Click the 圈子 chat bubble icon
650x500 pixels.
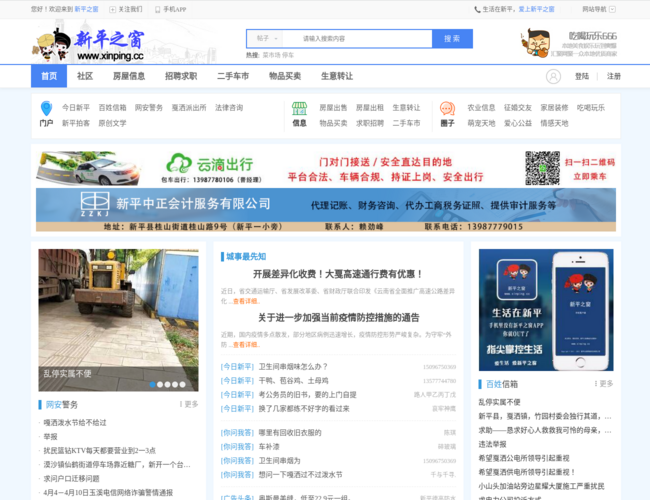[x=446, y=108]
